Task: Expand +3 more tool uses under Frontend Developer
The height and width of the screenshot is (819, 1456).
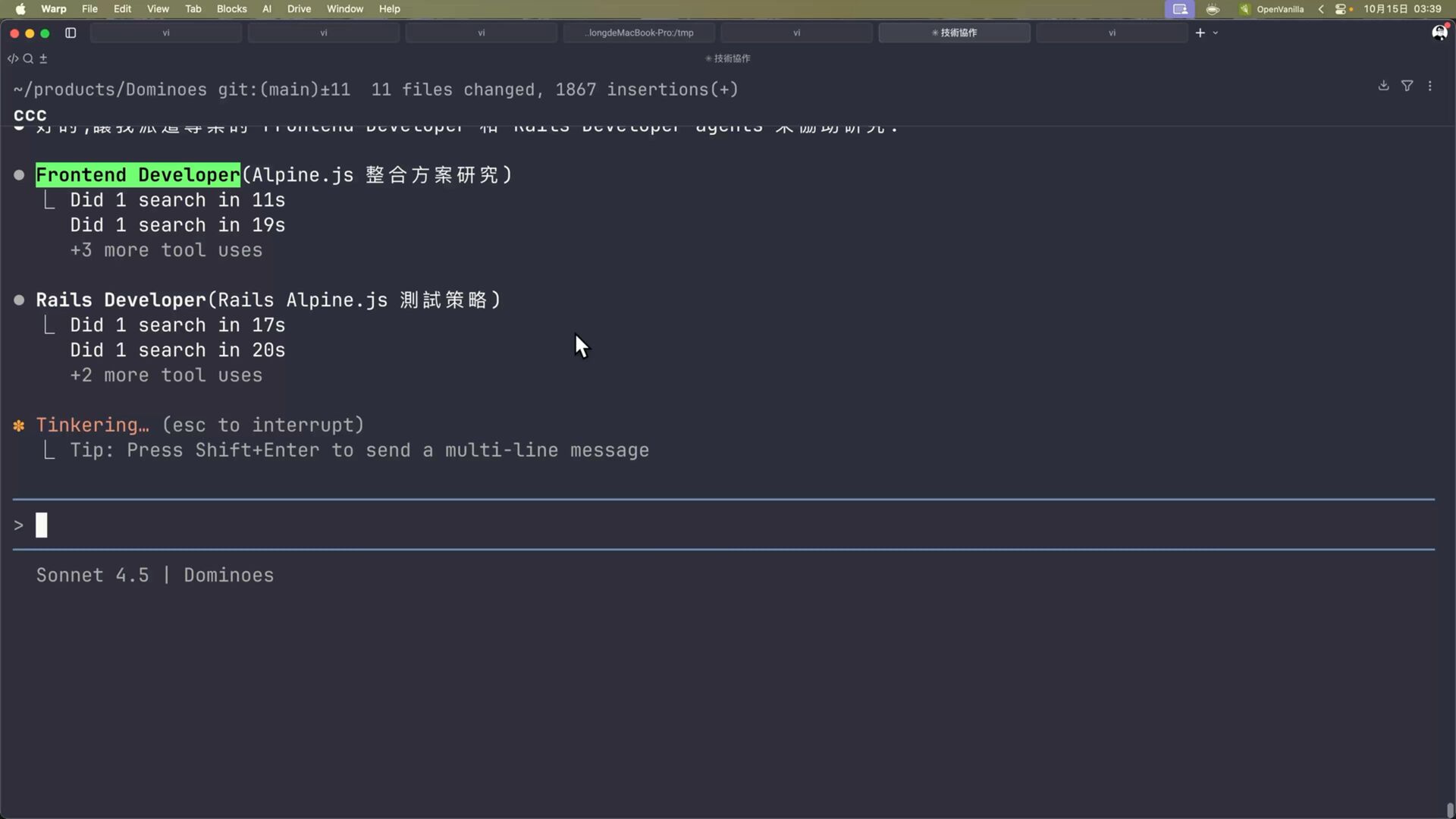Action: 166,250
